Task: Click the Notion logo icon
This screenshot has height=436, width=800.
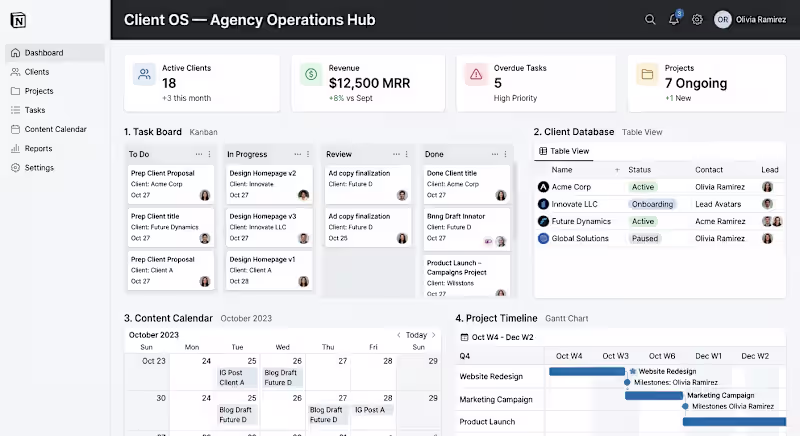Action: coord(18,20)
